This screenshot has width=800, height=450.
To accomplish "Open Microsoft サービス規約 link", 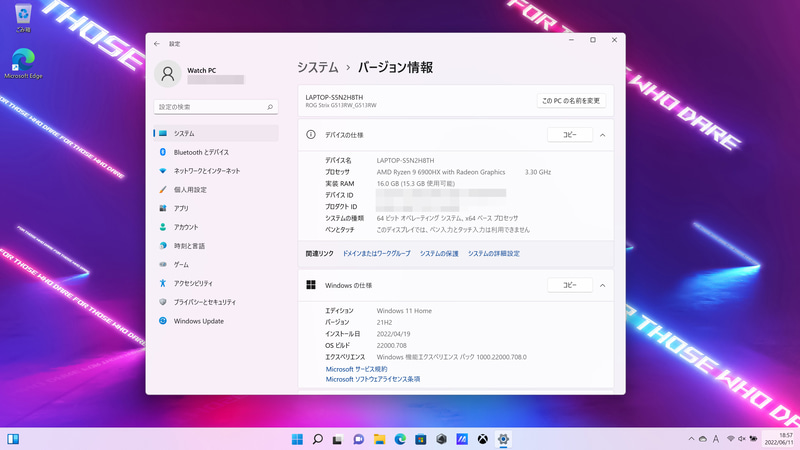I will [x=356, y=369].
